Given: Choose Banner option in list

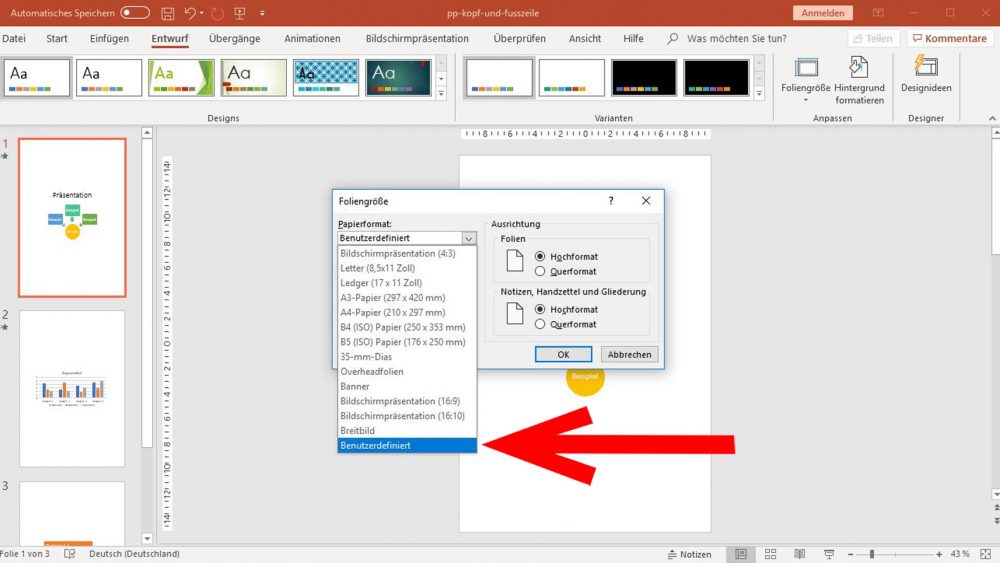Looking at the screenshot, I should click(407, 386).
